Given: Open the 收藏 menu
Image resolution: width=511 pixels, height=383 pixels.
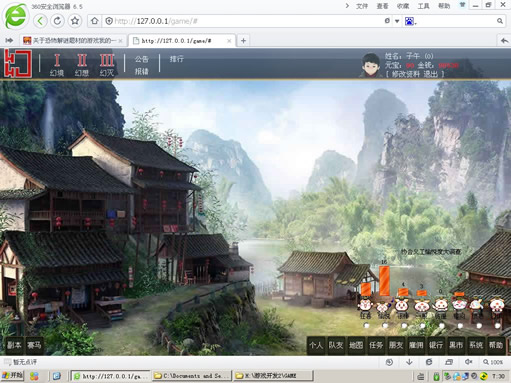Looking at the screenshot, I should pyautogui.click(x=403, y=6).
